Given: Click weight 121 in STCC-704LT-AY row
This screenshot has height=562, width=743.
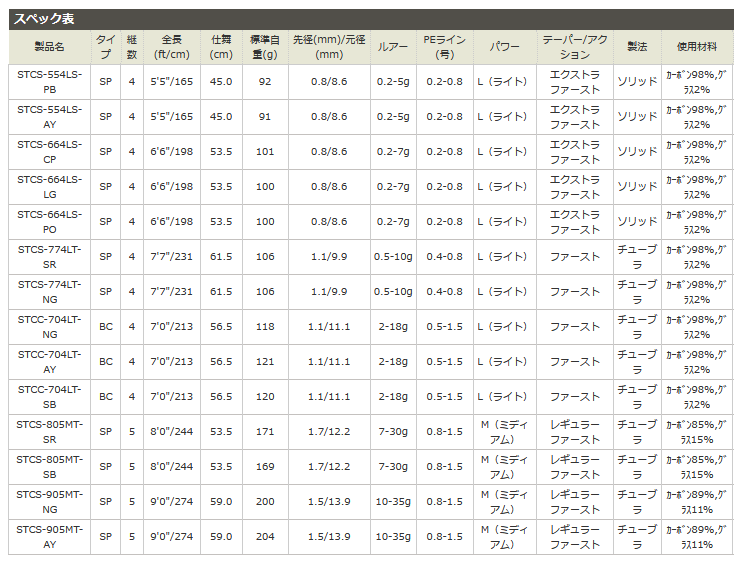Looking at the screenshot, I should coord(265,362).
